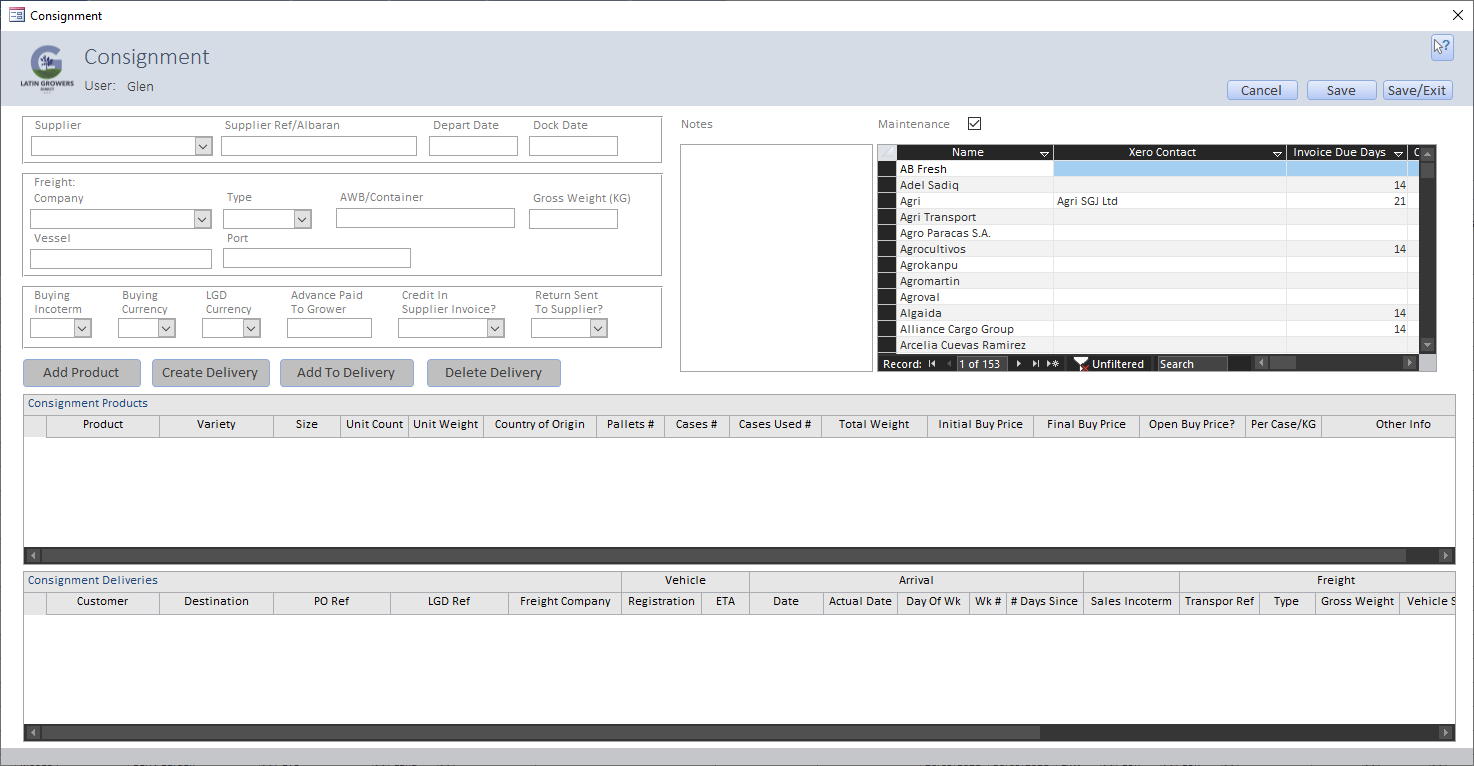Click right arrow of Consignment Deliveries scrollbar
The width and height of the screenshot is (1474, 766).
coord(1446,733)
